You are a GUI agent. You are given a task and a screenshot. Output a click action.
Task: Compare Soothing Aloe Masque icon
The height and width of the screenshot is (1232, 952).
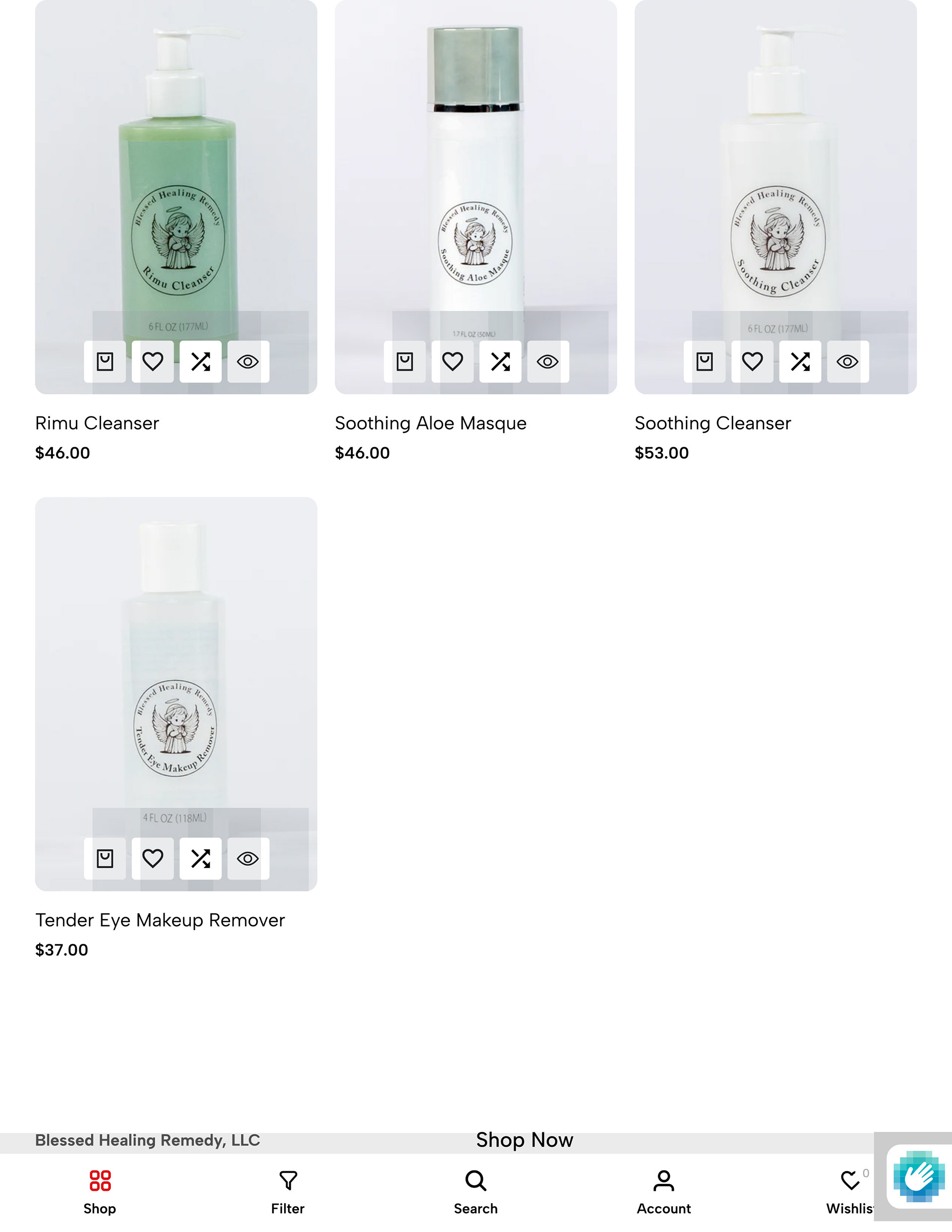(501, 361)
